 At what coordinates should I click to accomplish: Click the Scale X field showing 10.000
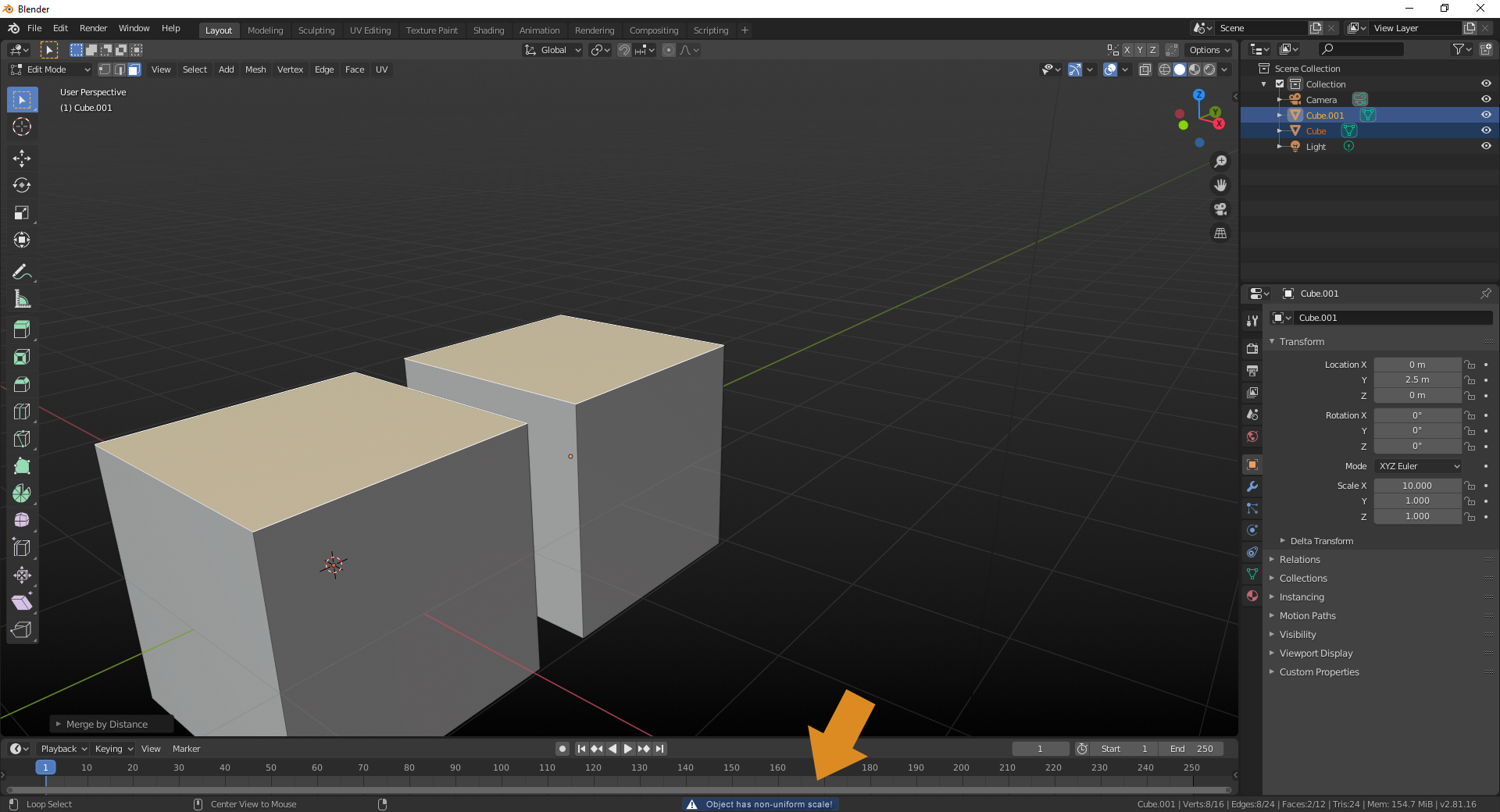tap(1417, 486)
